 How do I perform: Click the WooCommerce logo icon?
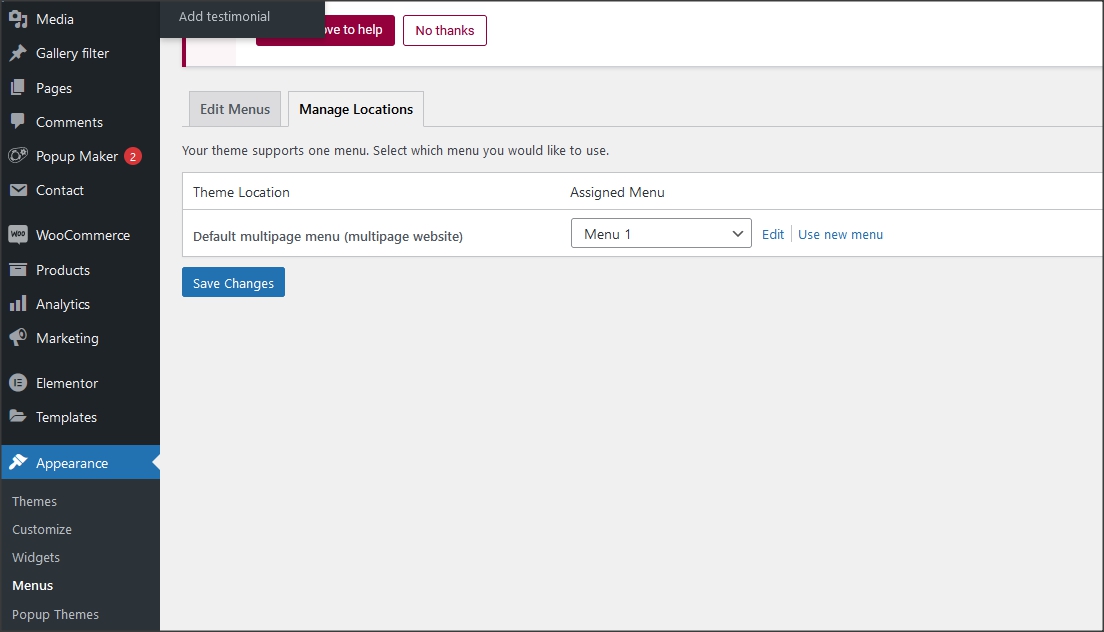[x=18, y=235]
